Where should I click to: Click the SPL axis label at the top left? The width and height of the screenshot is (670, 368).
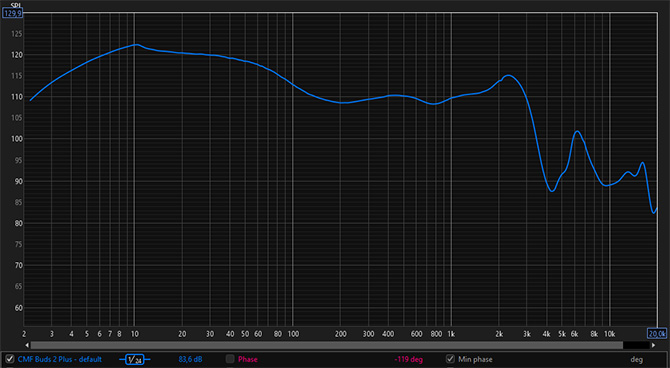pos(15,5)
